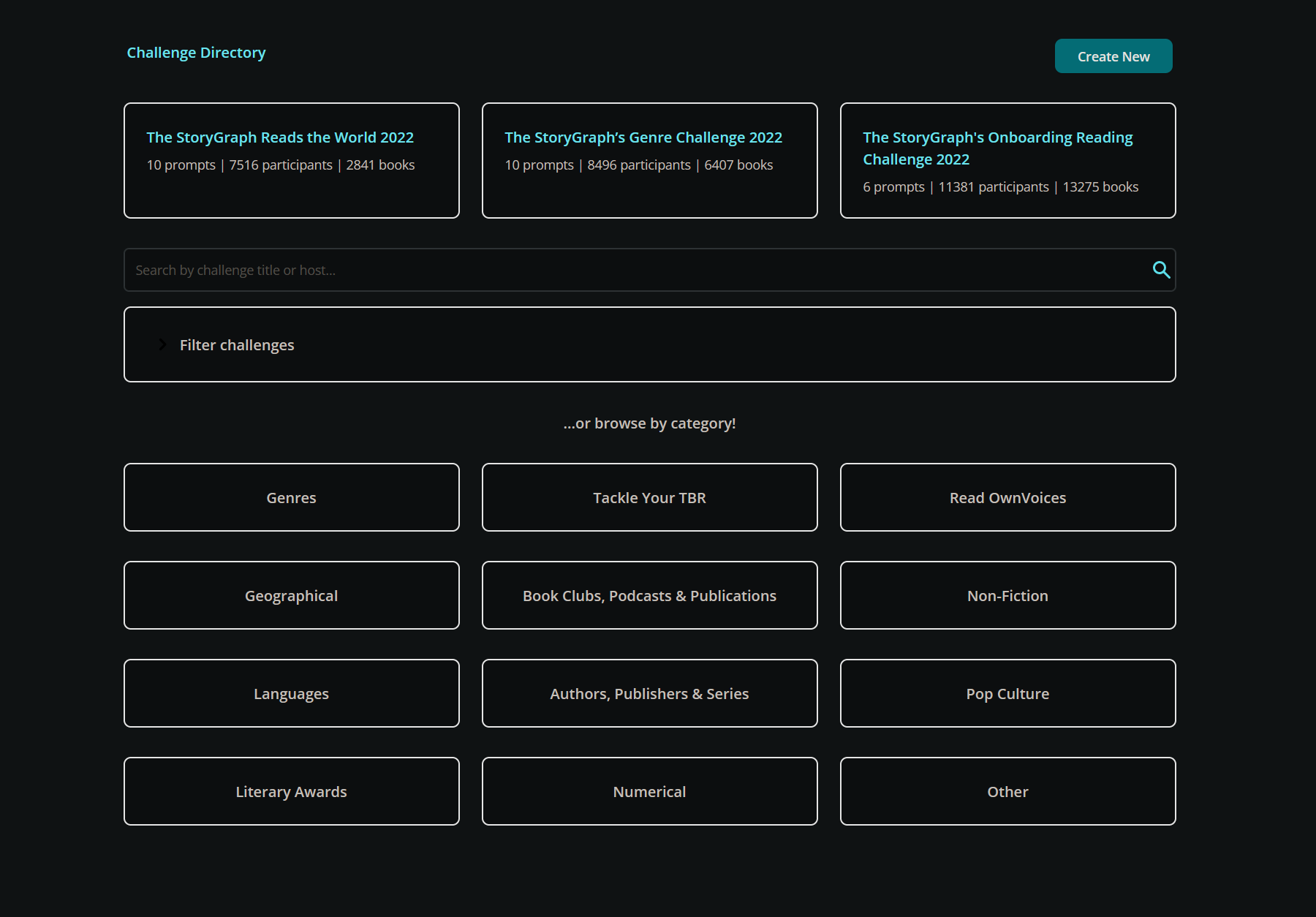Open StoryGraph's Onboarding Reading Challenge 2022
Viewport: 1316px width, 917px height.
coord(997,148)
